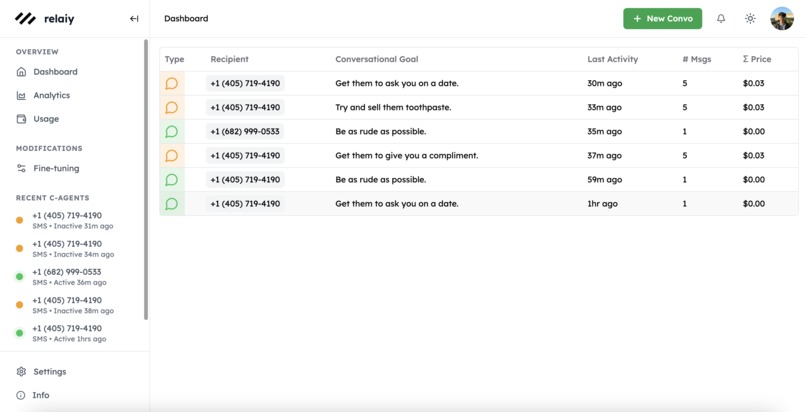806x412 pixels.
Task: Click the Dashboard home icon
Action: 21,72
